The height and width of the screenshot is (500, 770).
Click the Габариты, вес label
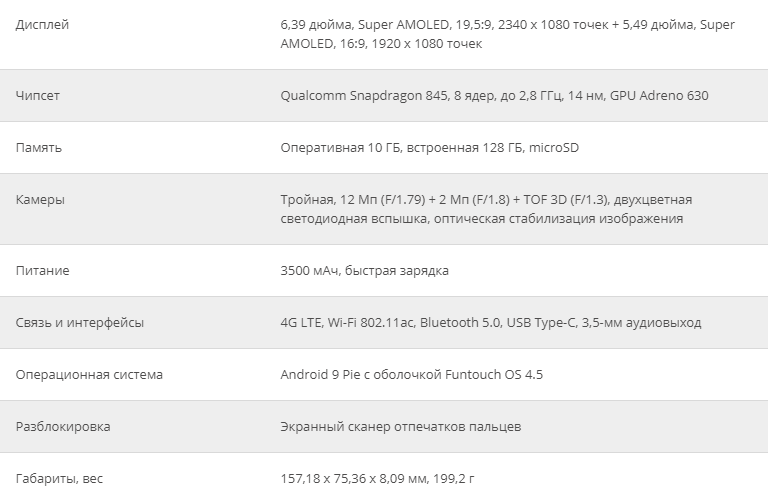point(59,478)
